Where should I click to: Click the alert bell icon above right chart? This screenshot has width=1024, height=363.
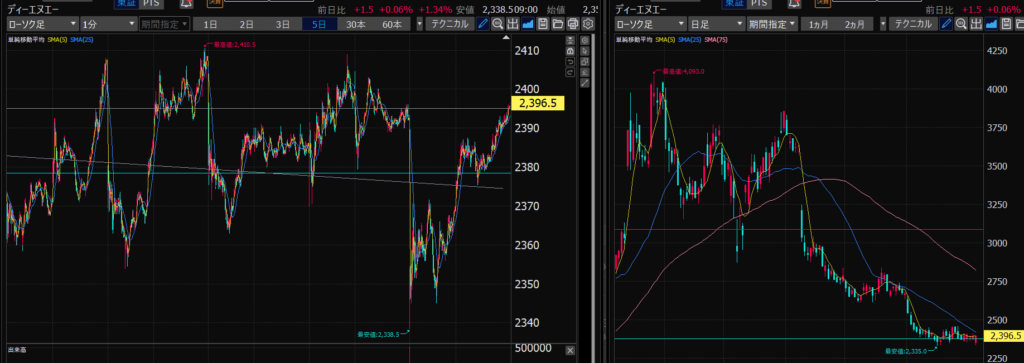[x=795, y=3]
